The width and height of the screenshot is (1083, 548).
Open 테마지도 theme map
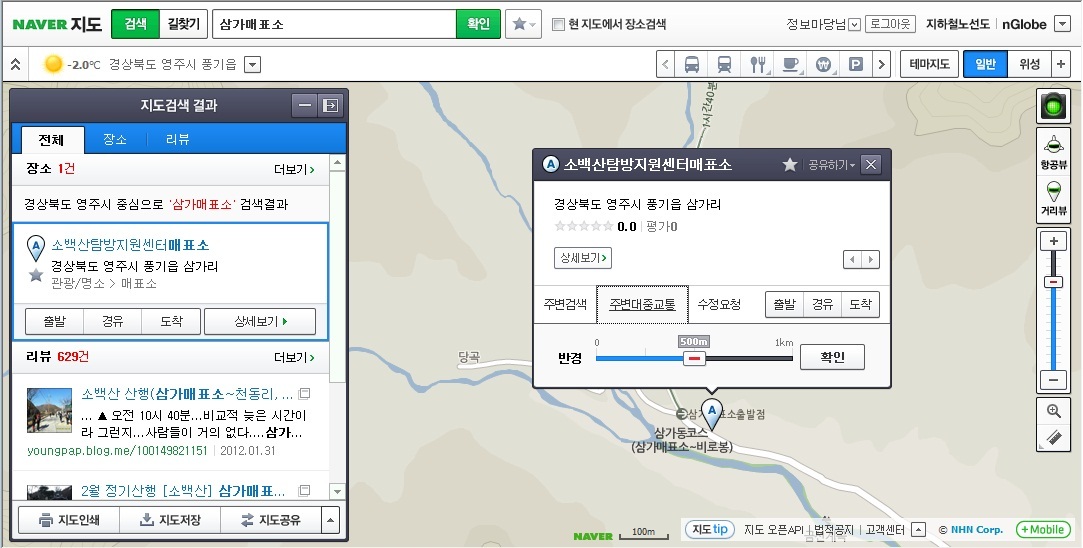[929, 64]
